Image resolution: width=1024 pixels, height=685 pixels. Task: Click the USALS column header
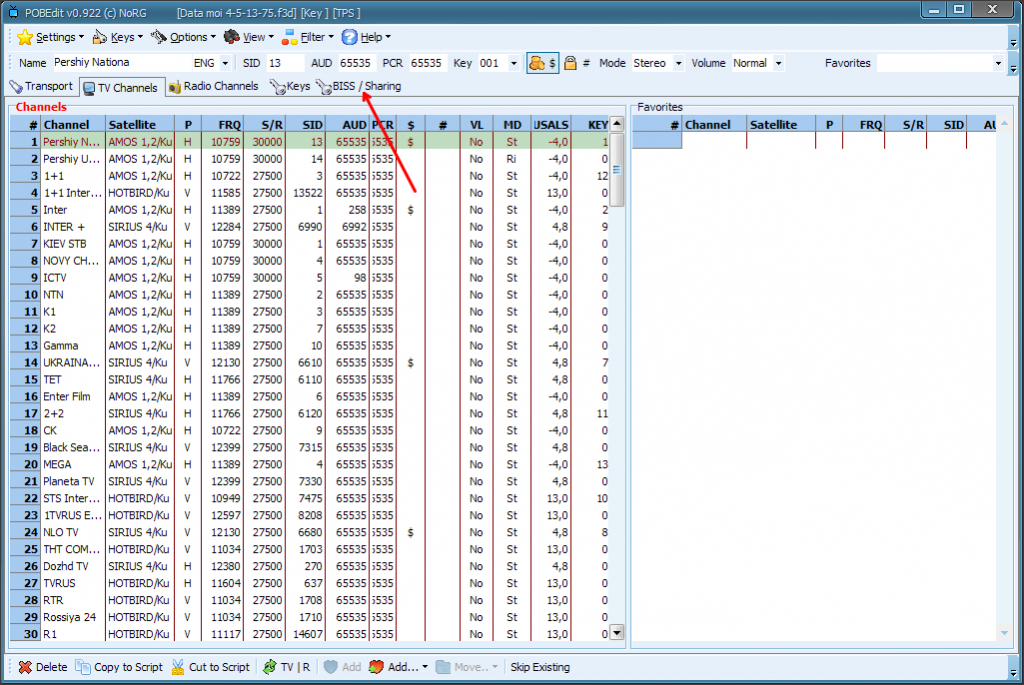coord(551,124)
